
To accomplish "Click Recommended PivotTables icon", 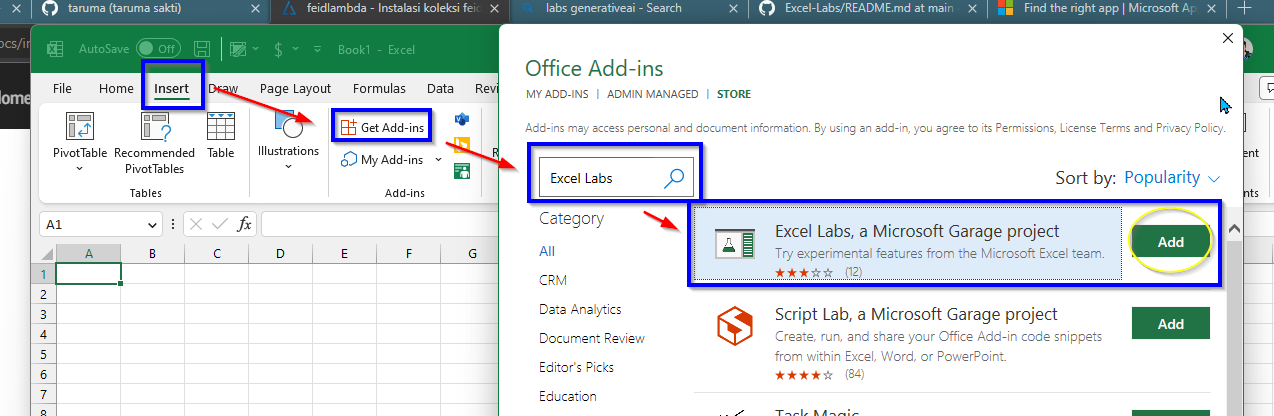I will tap(155, 125).
